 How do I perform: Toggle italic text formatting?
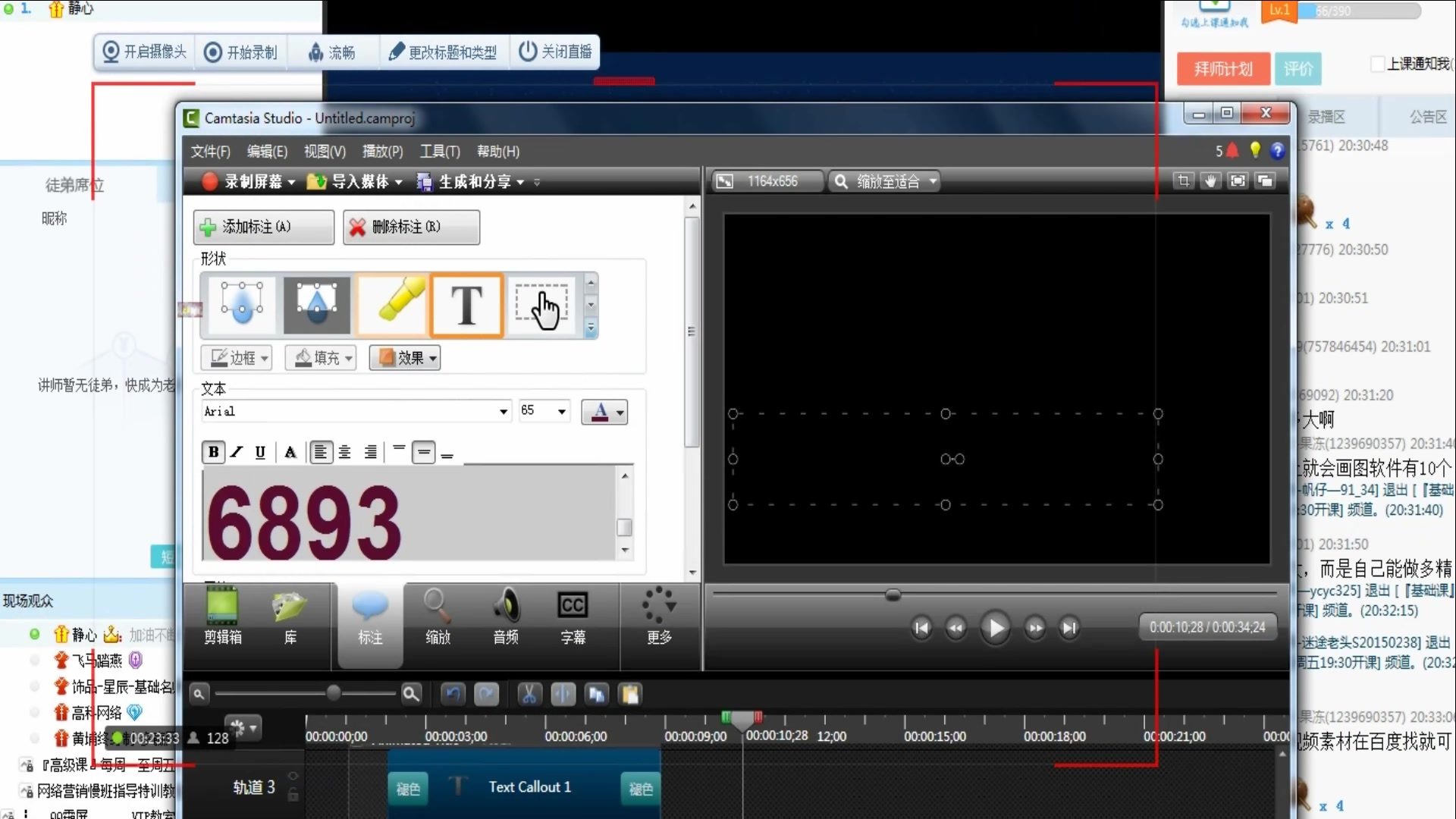coord(237,452)
